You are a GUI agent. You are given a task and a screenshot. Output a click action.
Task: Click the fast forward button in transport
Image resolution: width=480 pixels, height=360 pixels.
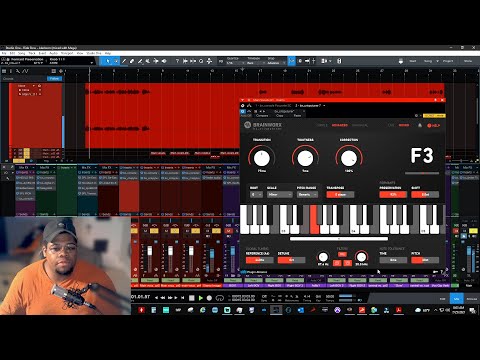(170, 298)
